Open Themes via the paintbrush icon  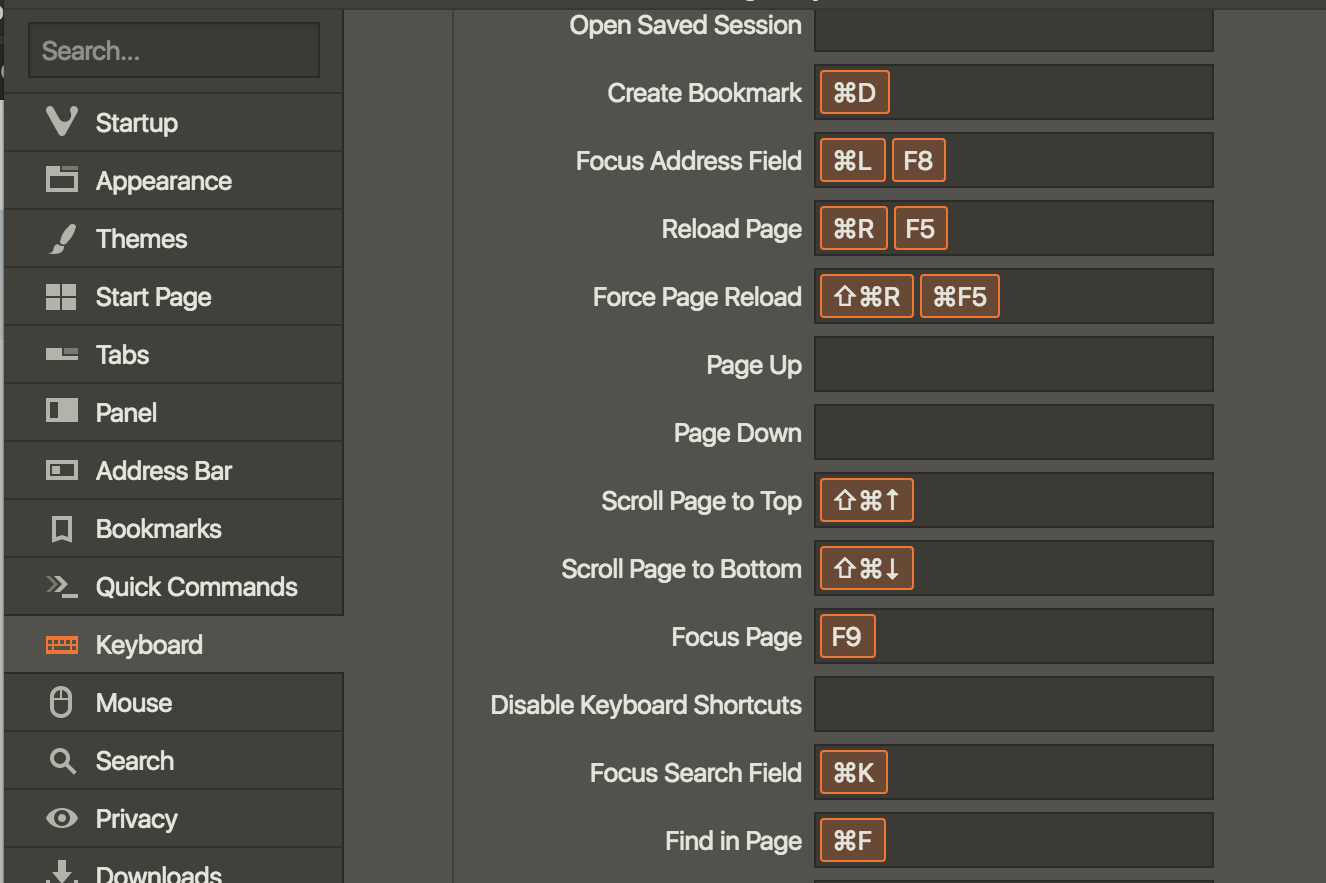click(62, 239)
